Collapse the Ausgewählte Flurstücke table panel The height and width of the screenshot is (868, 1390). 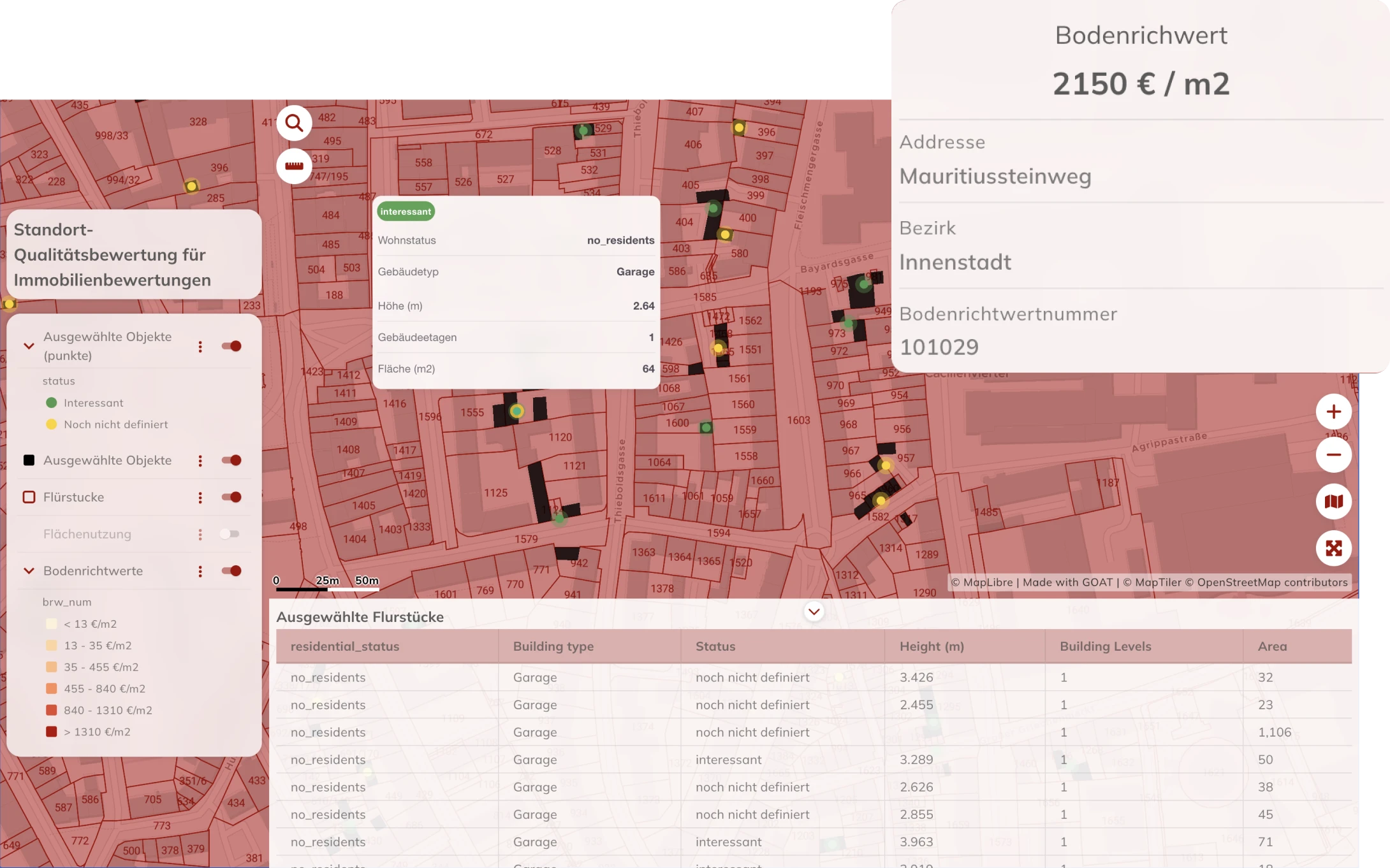click(814, 612)
